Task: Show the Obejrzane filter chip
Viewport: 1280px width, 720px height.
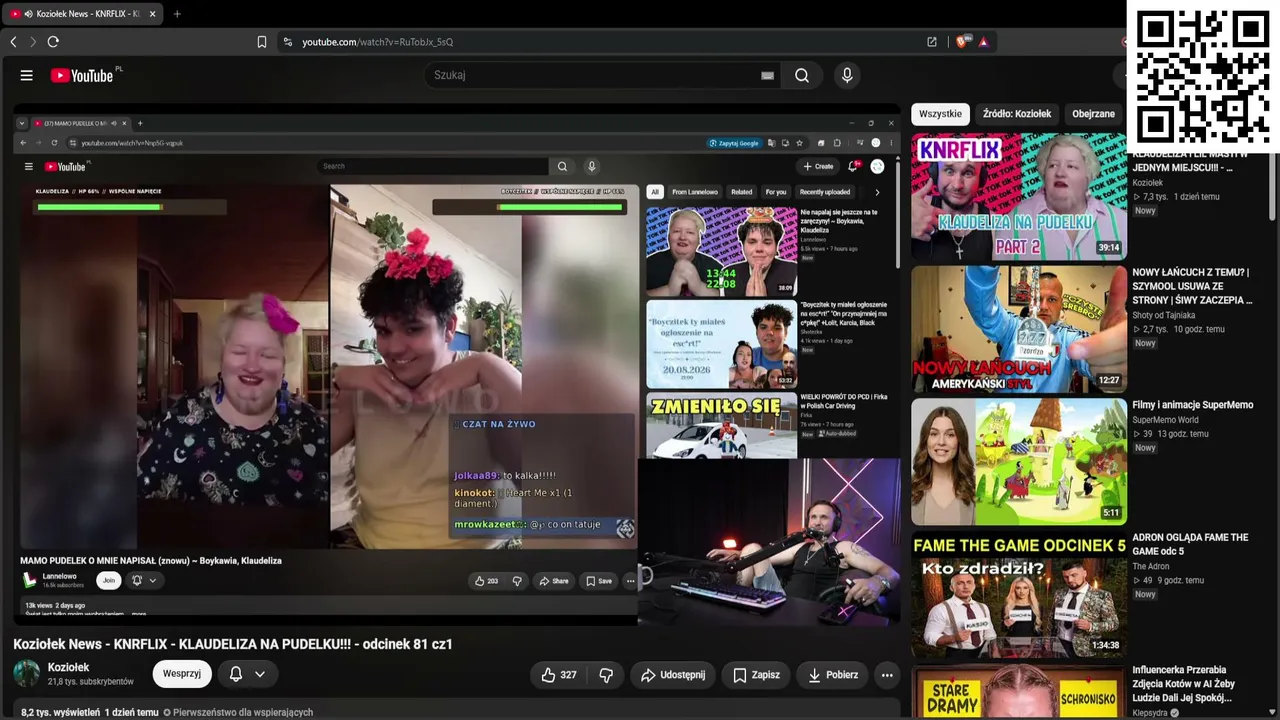Action: [1093, 114]
